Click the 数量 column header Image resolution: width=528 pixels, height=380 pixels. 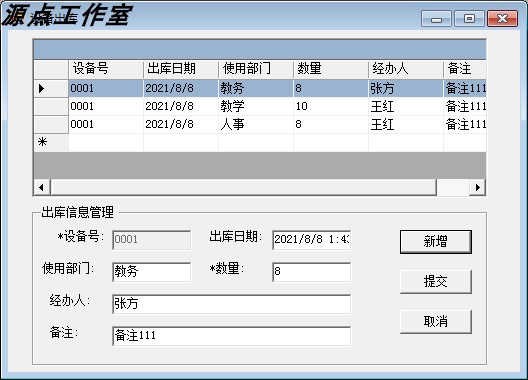pyautogui.click(x=331, y=69)
